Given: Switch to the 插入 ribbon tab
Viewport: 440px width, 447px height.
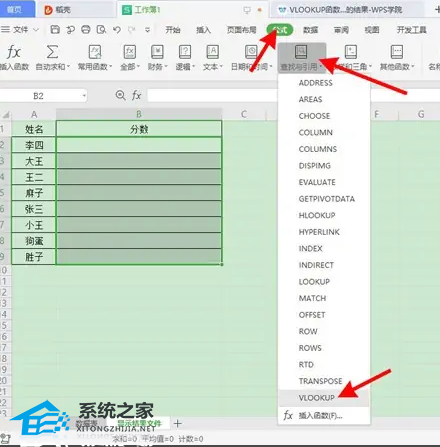Looking at the screenshot, I should (203, 30).
